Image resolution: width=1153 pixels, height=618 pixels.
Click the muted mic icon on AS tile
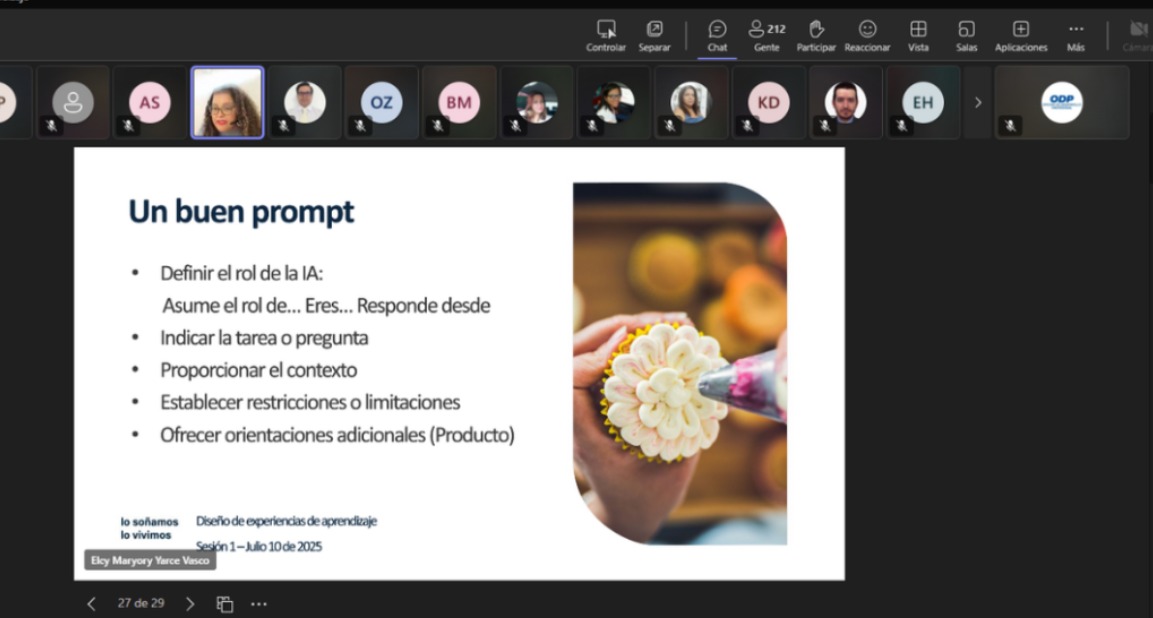[128, 126]
